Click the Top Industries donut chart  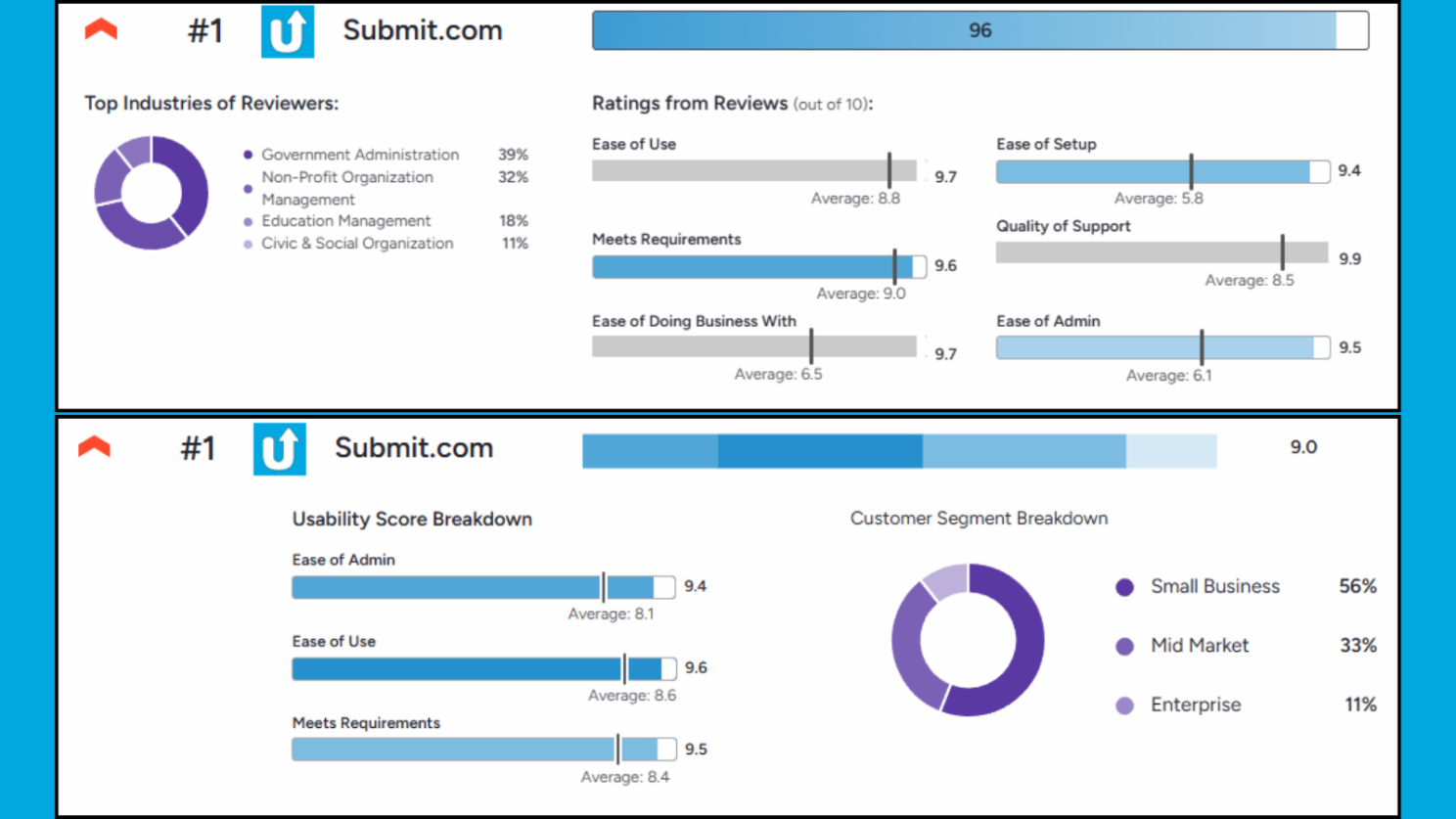tap(151, 194)
